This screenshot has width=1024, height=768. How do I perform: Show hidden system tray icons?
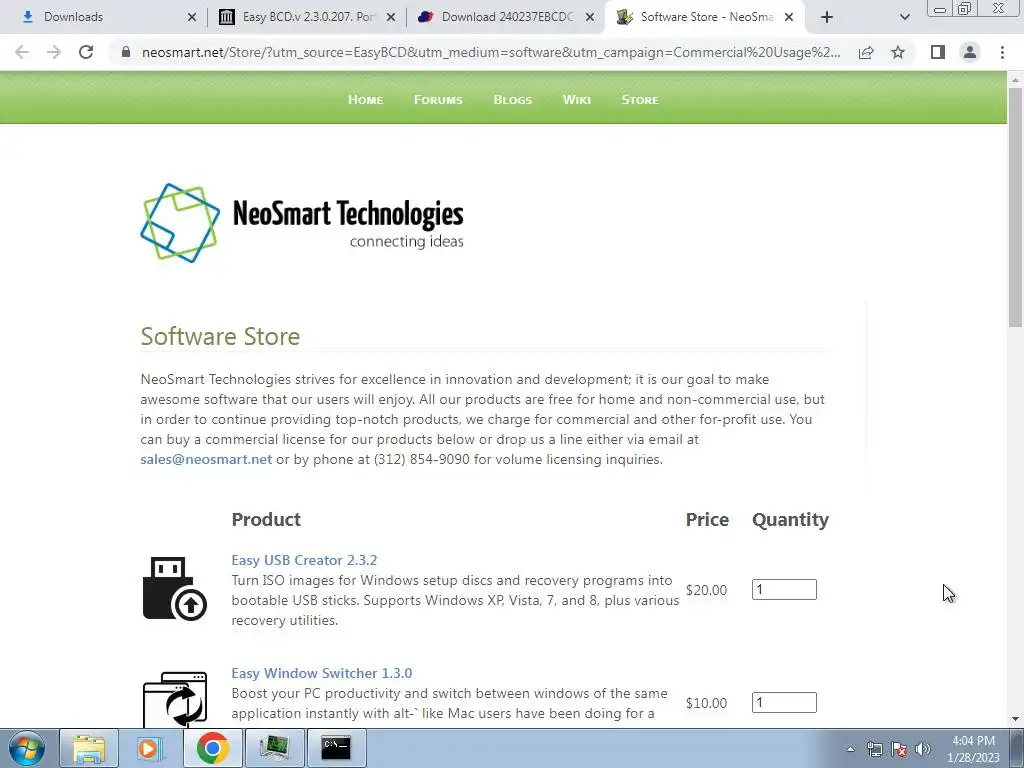click(x=850, y=749)
